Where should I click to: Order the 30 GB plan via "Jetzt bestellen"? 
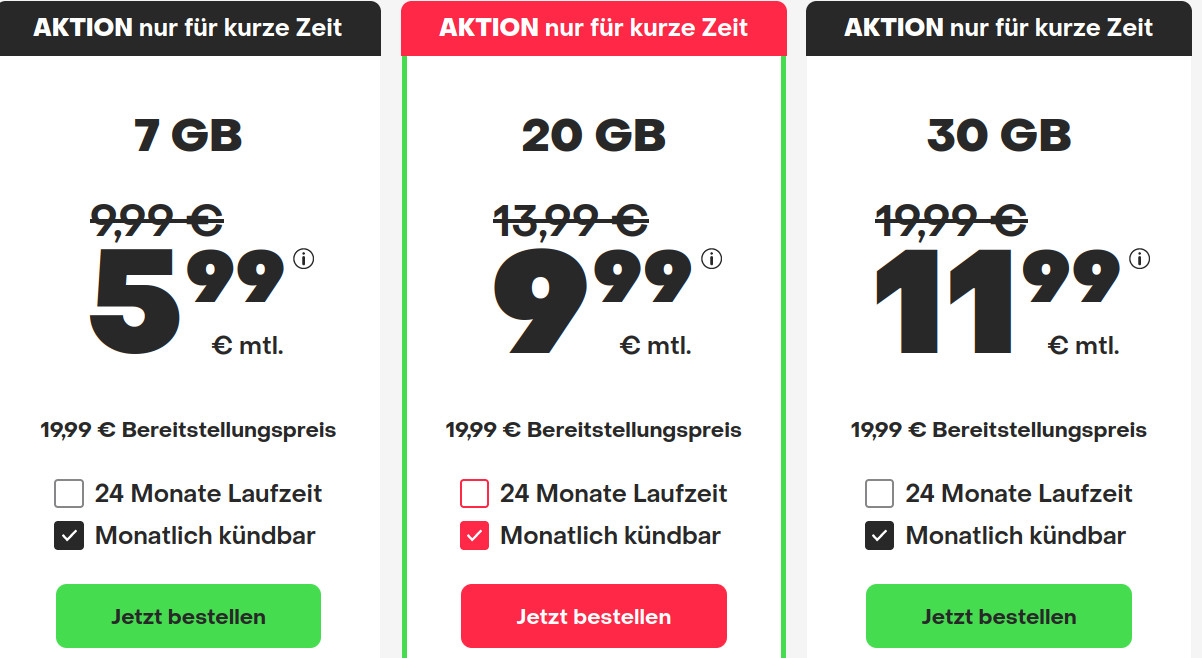click(998, 616)
